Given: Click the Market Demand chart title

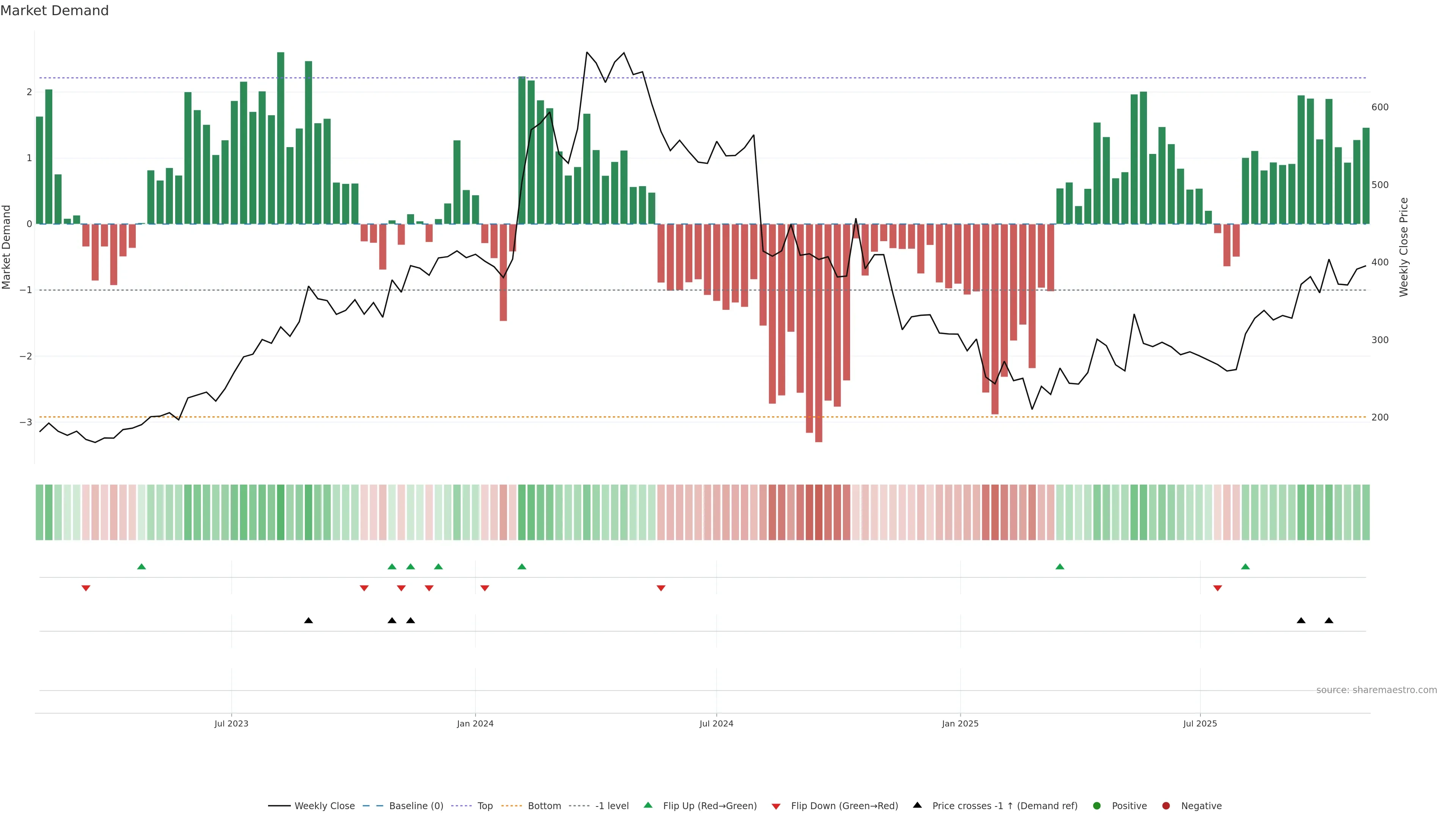Looking at the screenshot, I should click(x=55, y=11).
